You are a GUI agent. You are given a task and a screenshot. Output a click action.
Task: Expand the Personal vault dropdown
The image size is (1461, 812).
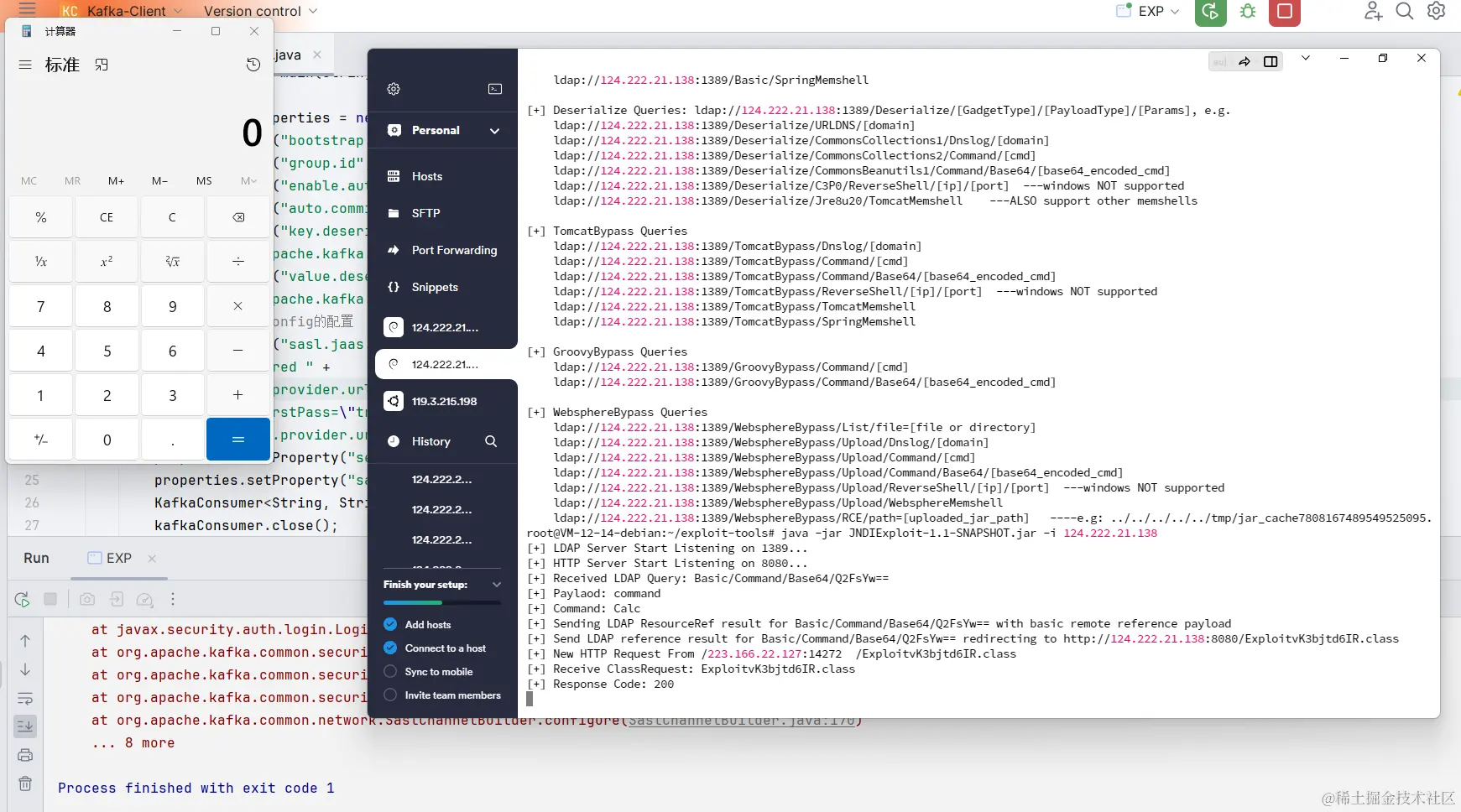[494, 131]
